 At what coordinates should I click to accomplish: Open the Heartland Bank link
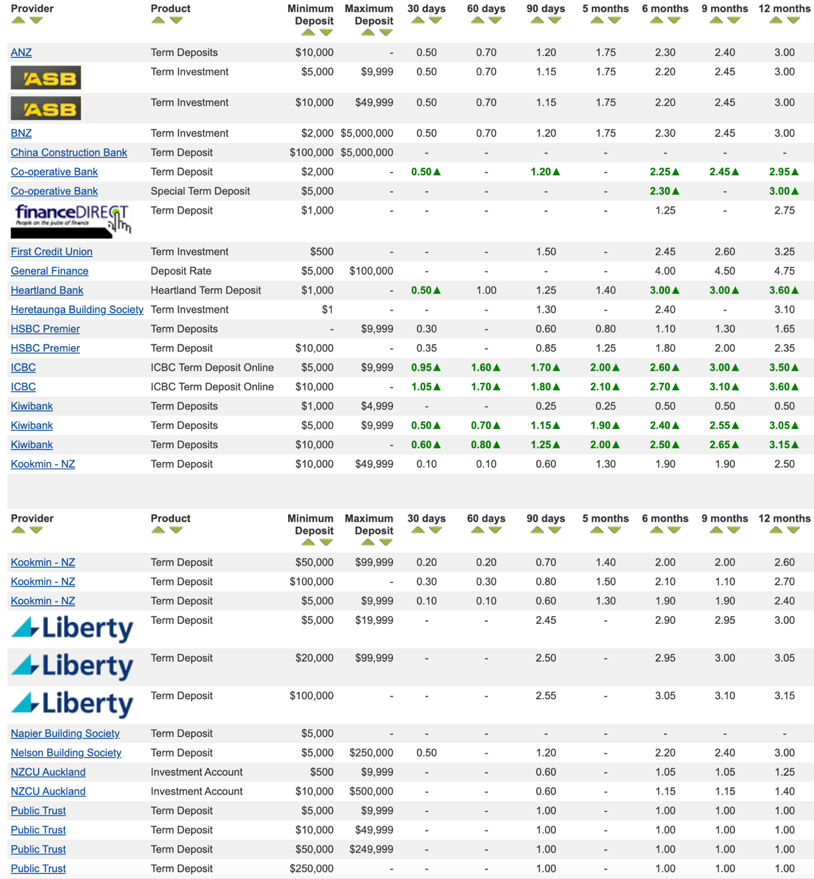pos(47,290)
